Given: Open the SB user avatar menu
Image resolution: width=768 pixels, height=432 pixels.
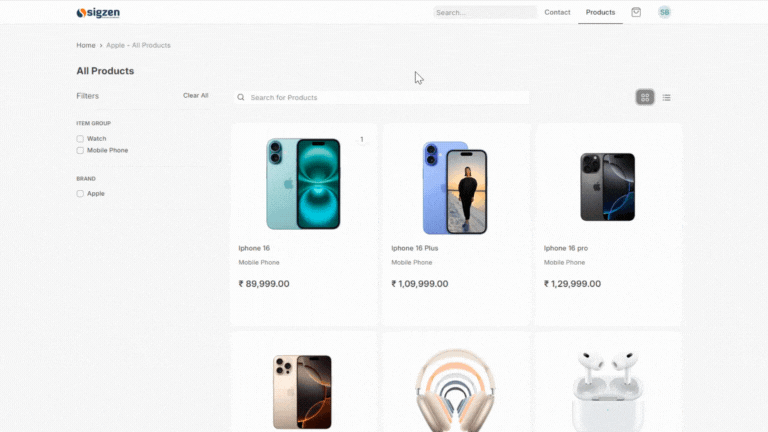Looking at the screenshot, I should pyautogui.click(x=664, y=12).
